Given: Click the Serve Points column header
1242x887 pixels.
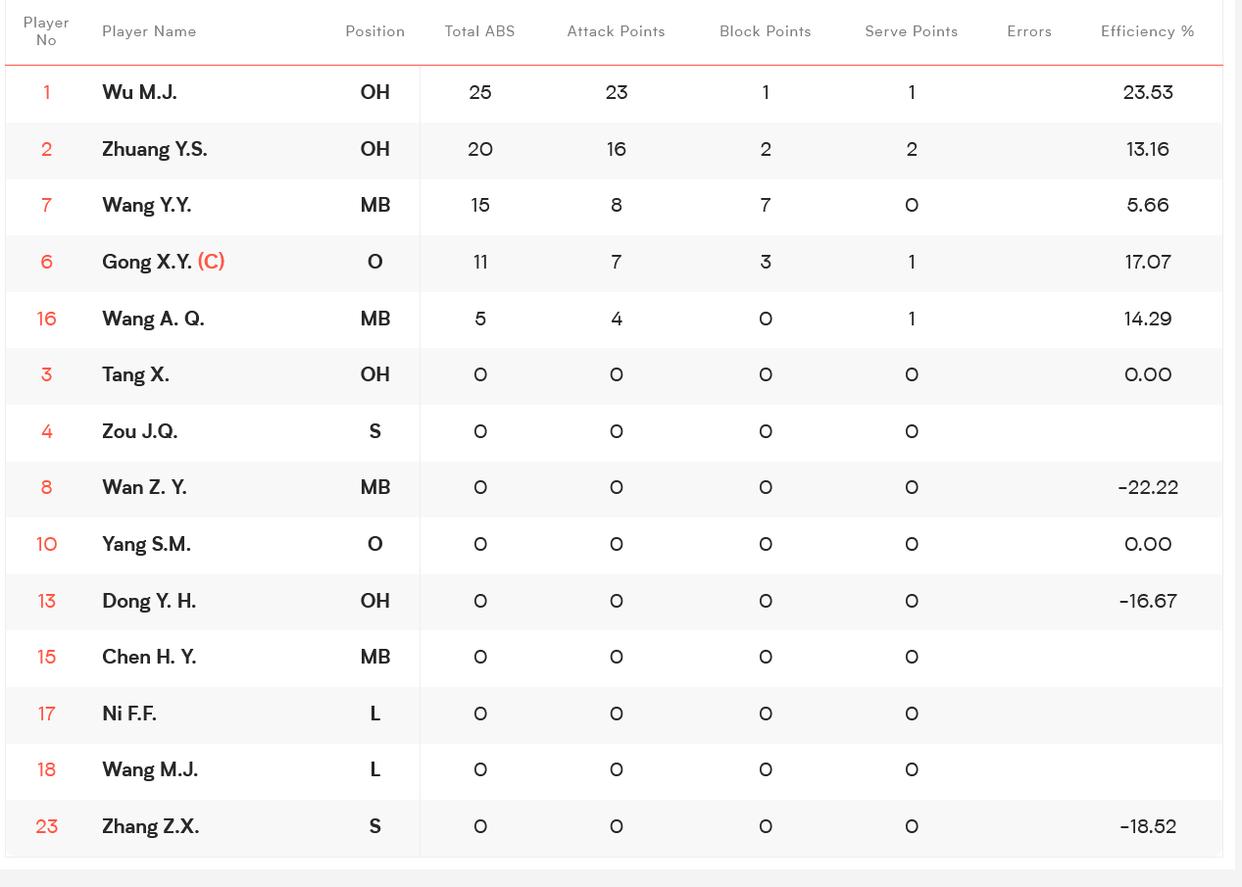Looking at the screenshot, I should (911, 31).
